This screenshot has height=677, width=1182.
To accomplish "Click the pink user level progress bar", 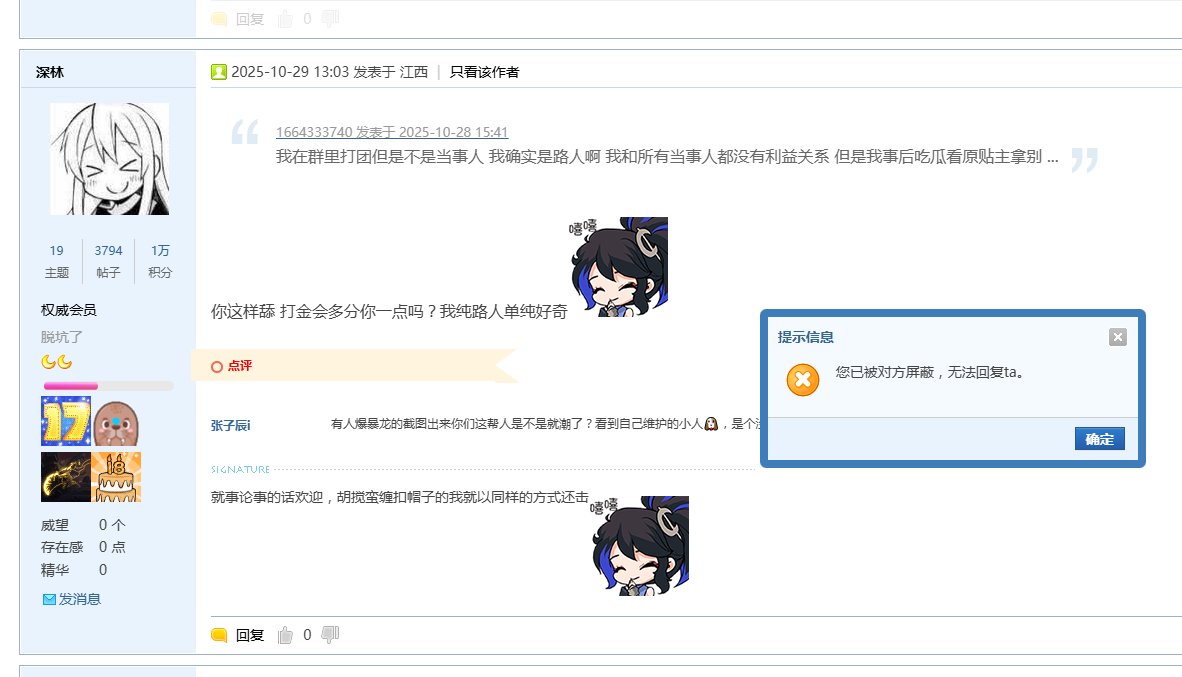I will tap(109, 386).
